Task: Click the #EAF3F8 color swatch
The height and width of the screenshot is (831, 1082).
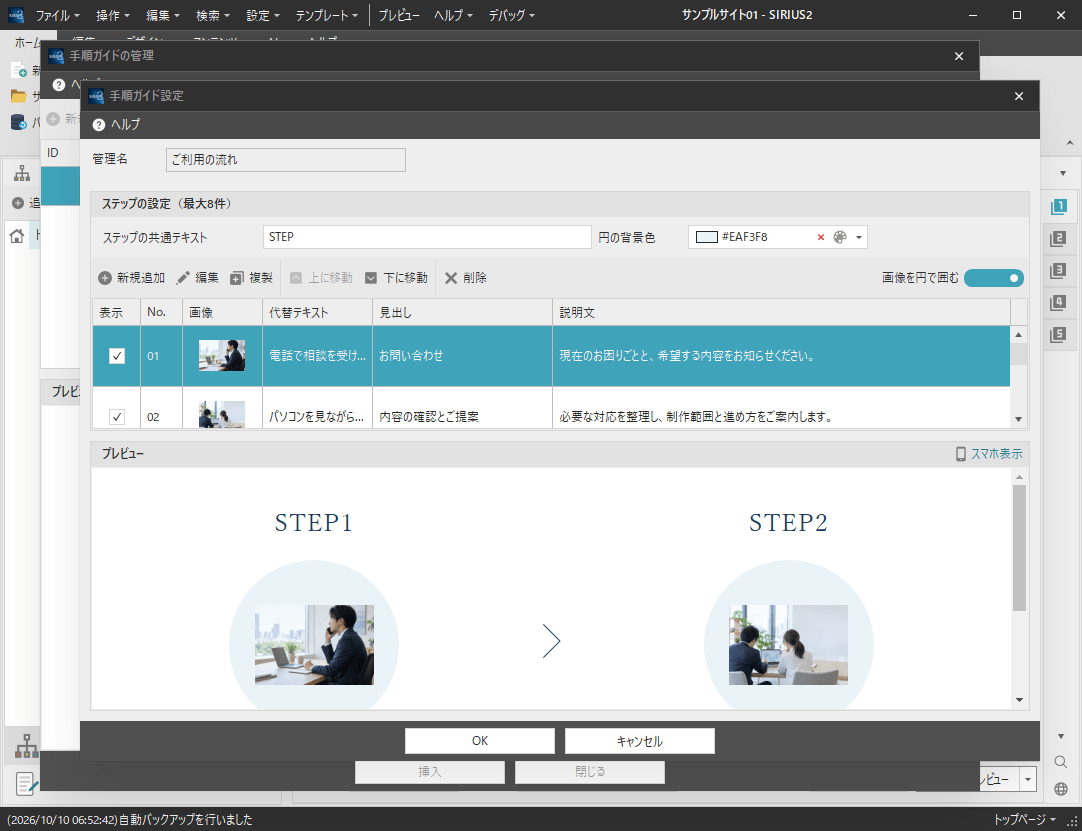Action: 707,237
